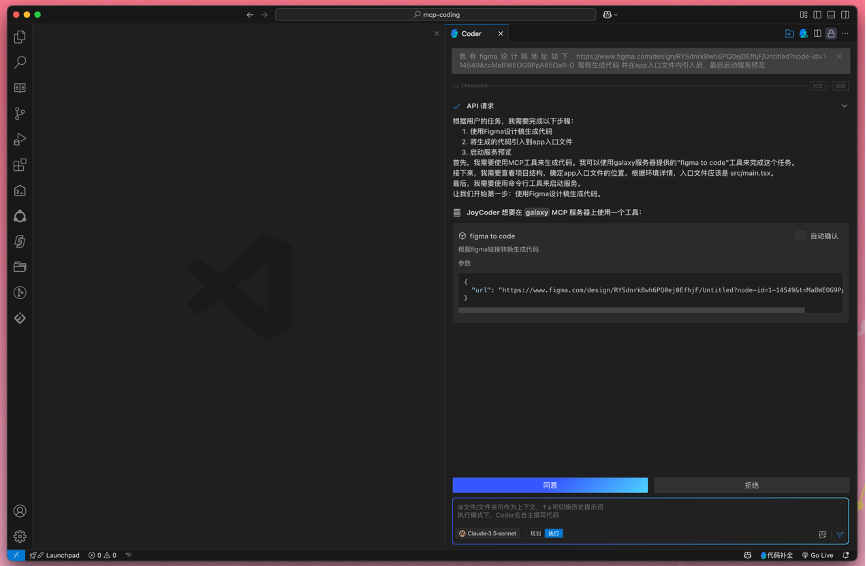Click the add image icon in input box
Viewport: 866px width, 566px height.
(822, 535)
